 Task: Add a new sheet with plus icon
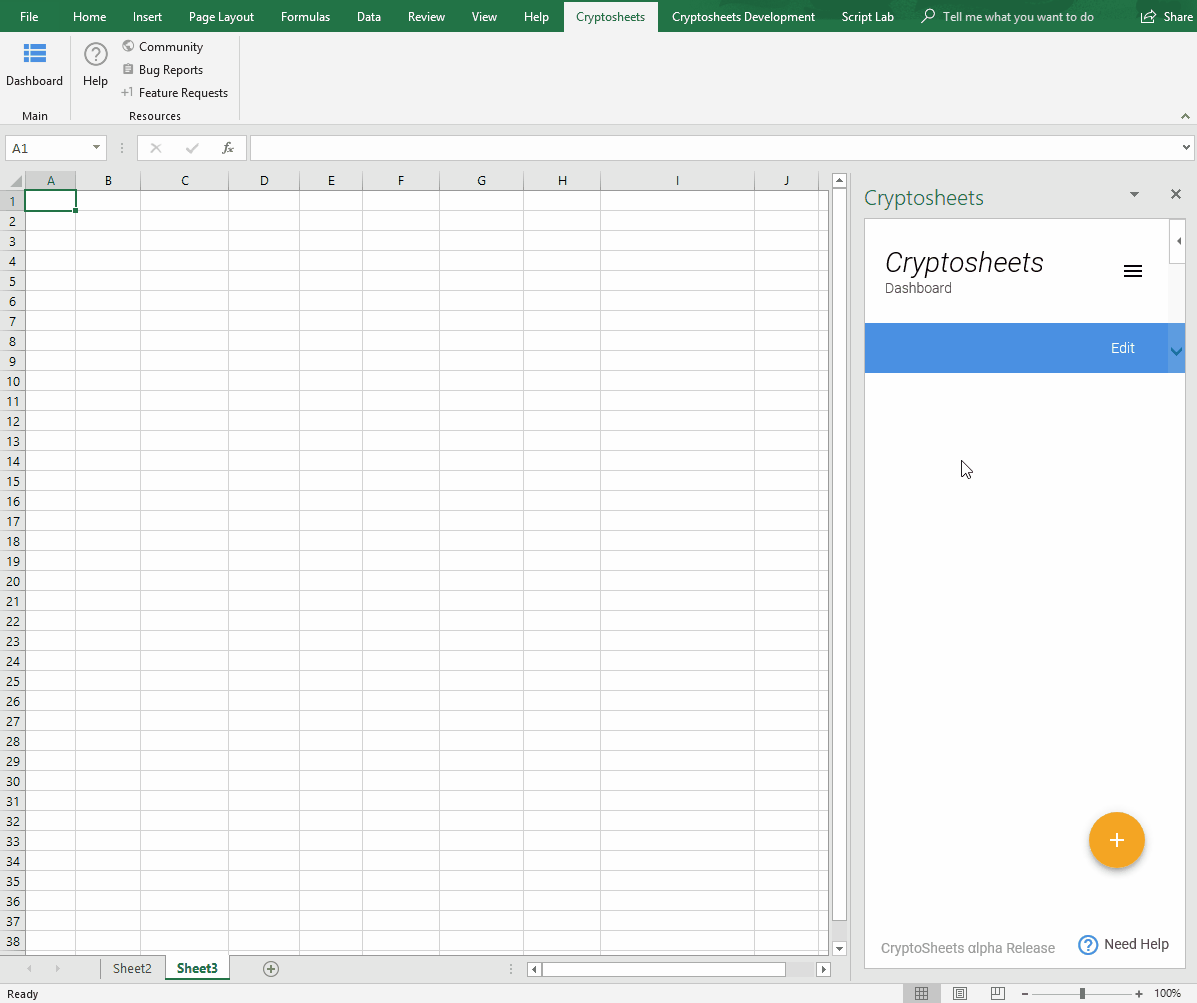pos(271,969)
